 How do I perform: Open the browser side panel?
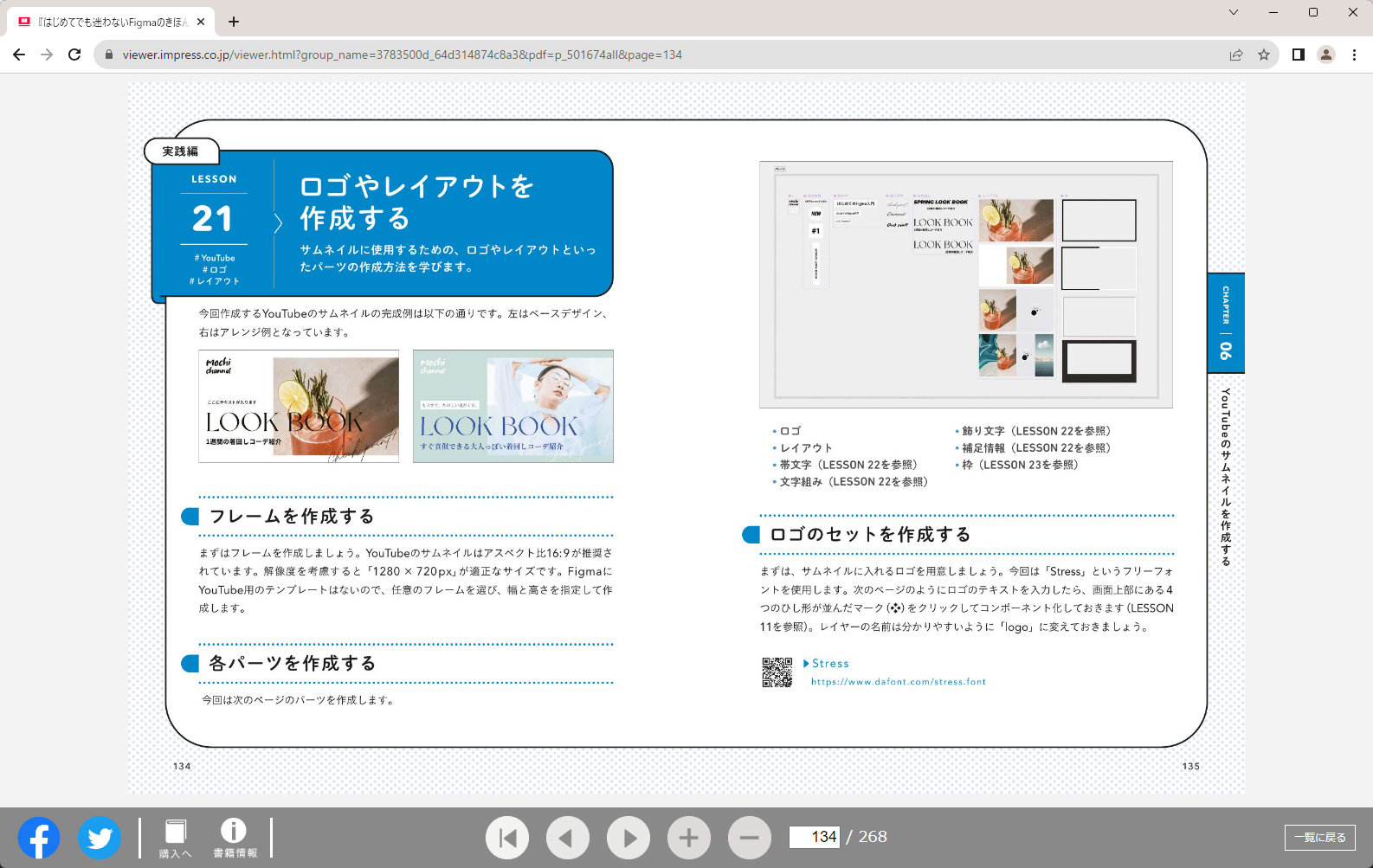pyautogui.click(x=1299, y=55)
